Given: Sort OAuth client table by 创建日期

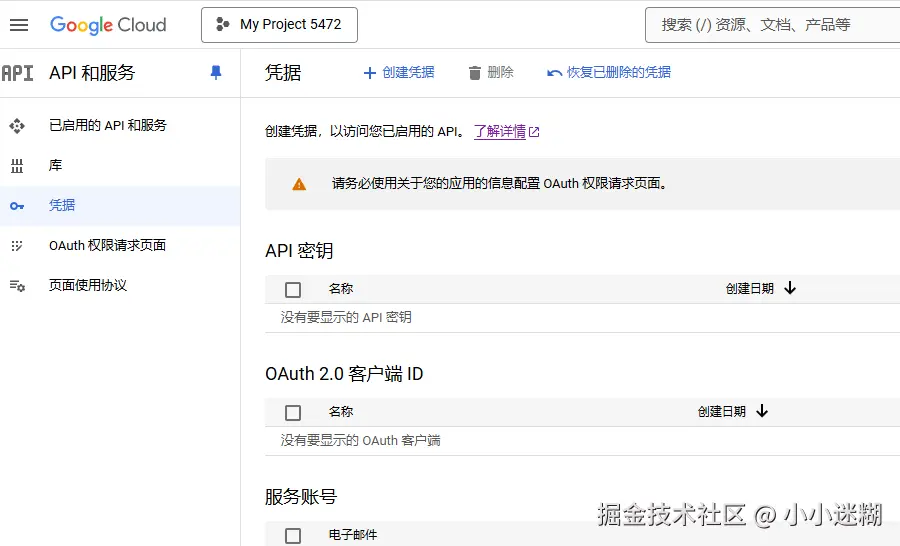Looking at the screenshot, I should [x=721, y=412].
